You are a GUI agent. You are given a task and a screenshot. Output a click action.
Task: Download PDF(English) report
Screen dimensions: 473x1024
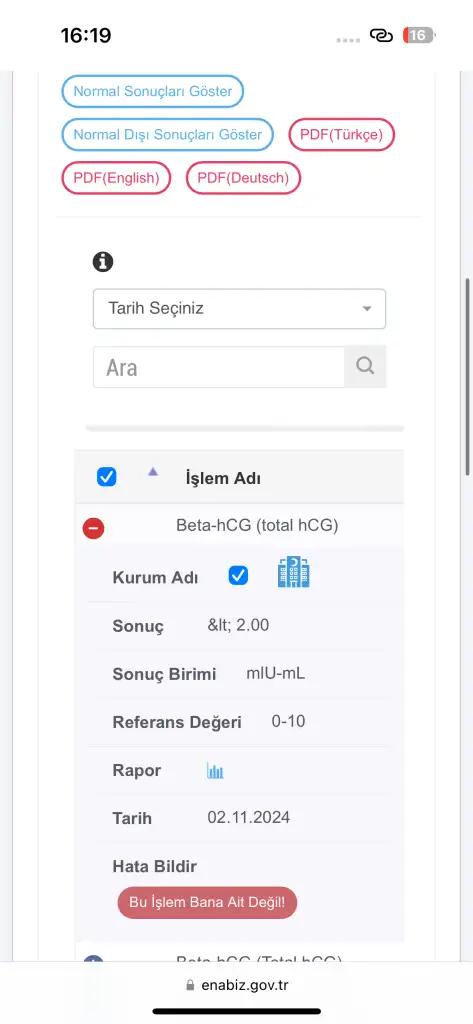tap(116, 178)
